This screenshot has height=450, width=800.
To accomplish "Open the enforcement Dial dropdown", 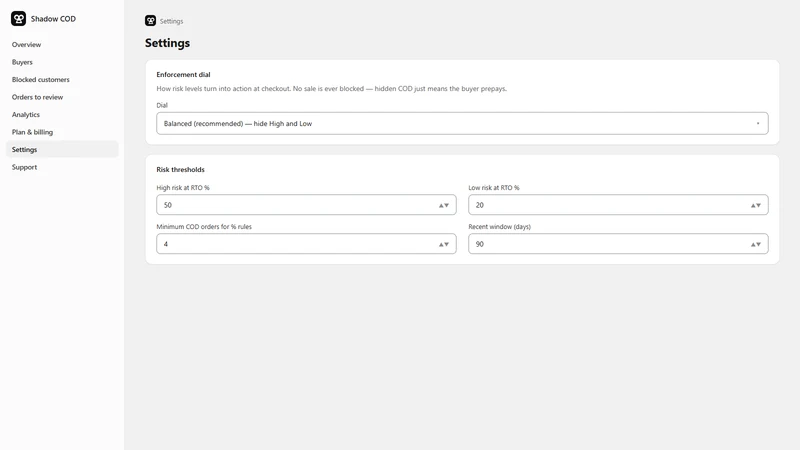I will point(462,123).
